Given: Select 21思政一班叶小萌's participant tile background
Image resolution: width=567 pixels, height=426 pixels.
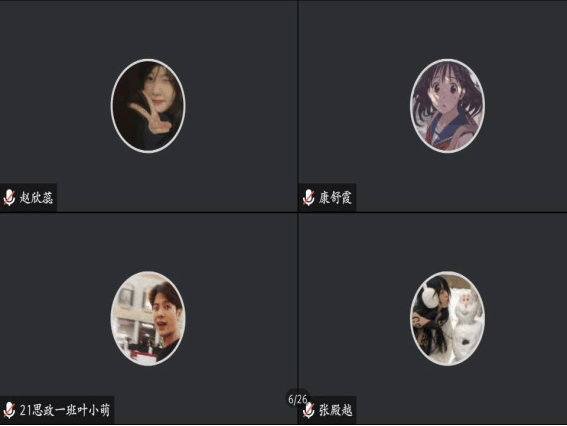Looking at the screenshot, I should coord(148,246).
